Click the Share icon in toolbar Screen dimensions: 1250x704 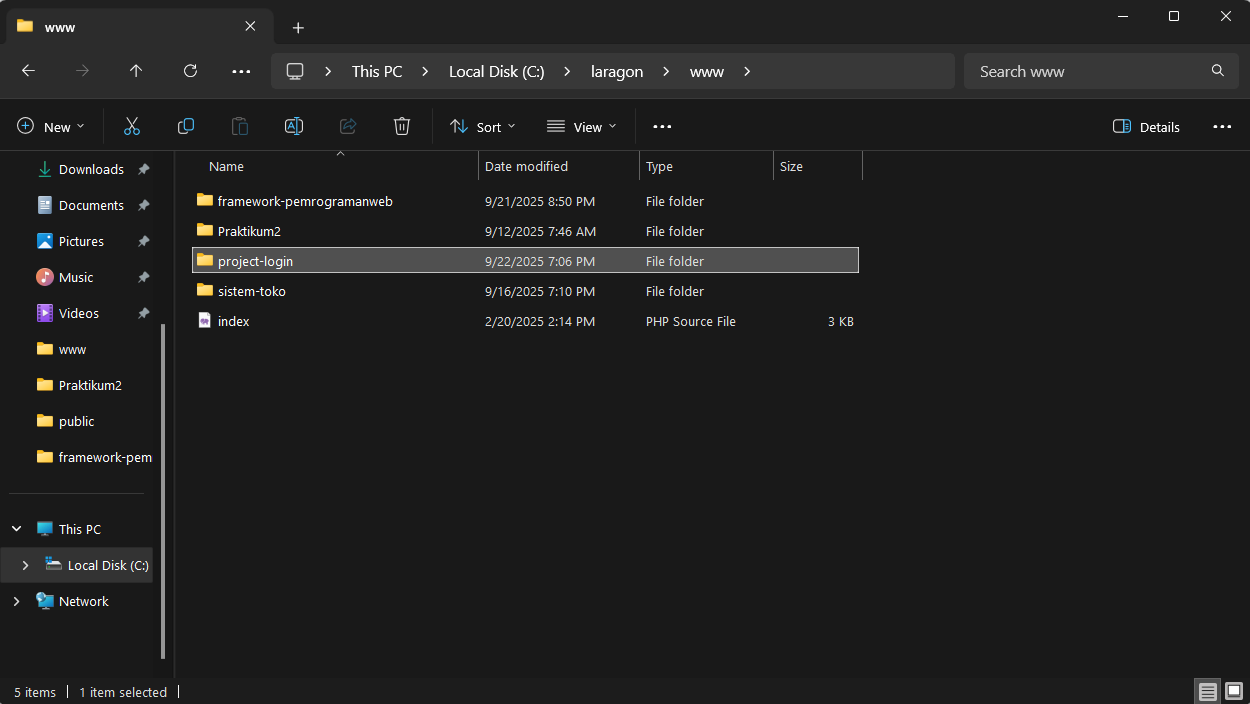pyautogui.click(x=348, y=126)
